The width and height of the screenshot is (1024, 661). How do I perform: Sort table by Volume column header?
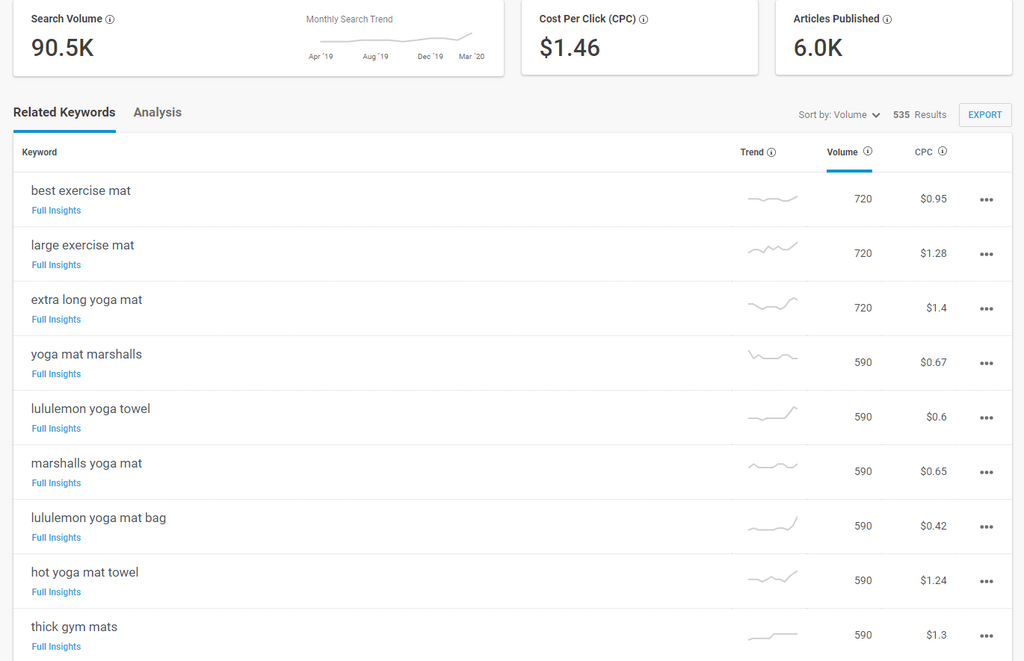point(842,153)
